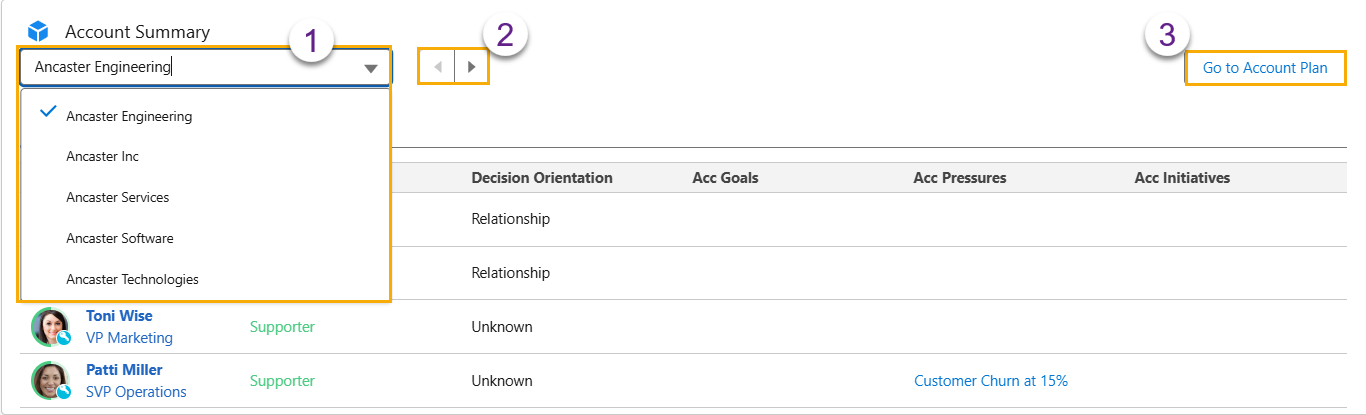Image resolution: width=1366 pixels, height=415 pixels.
Task: Choose Ancaster Inc from the dropdown
Action: click(x=102, y=157)
